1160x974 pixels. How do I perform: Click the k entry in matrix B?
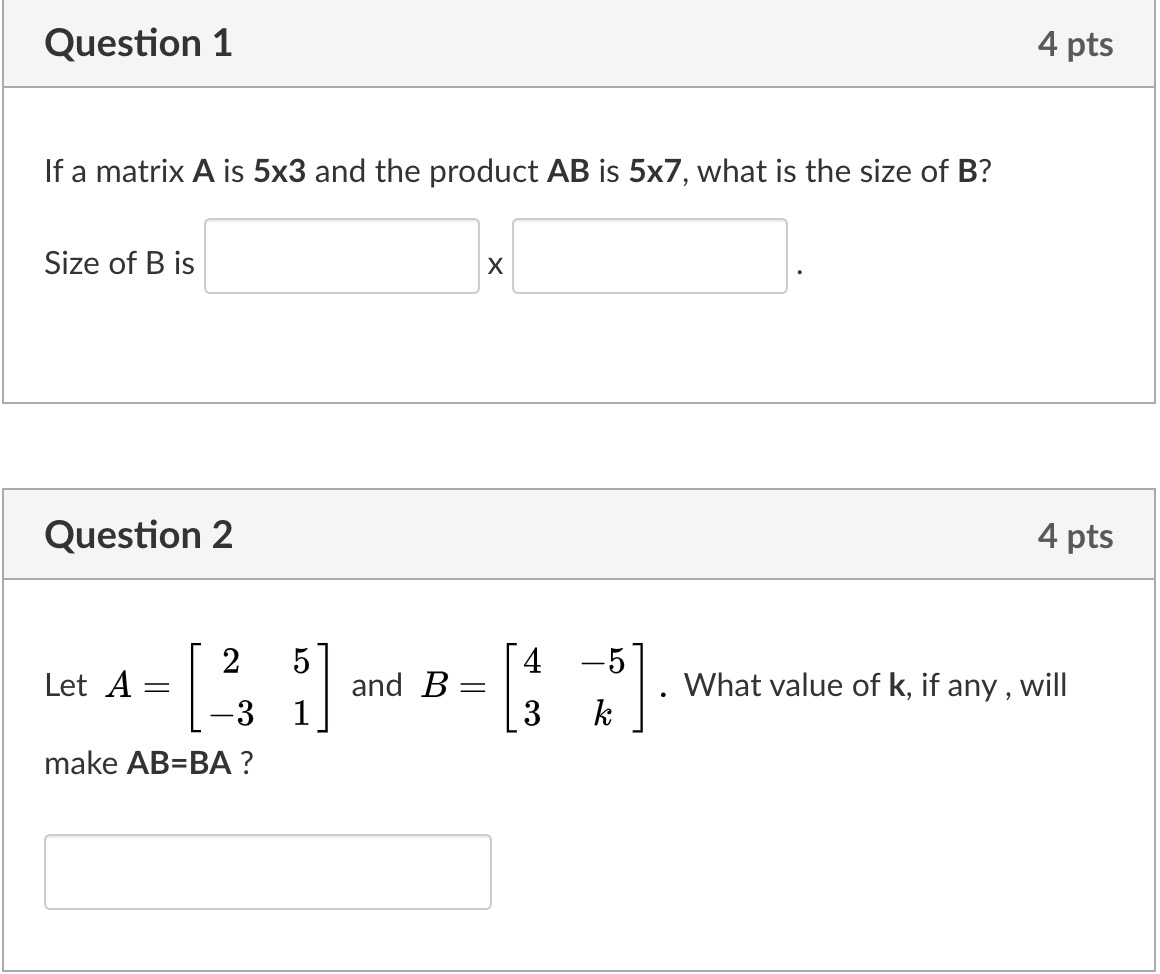(x=602, y=713)
